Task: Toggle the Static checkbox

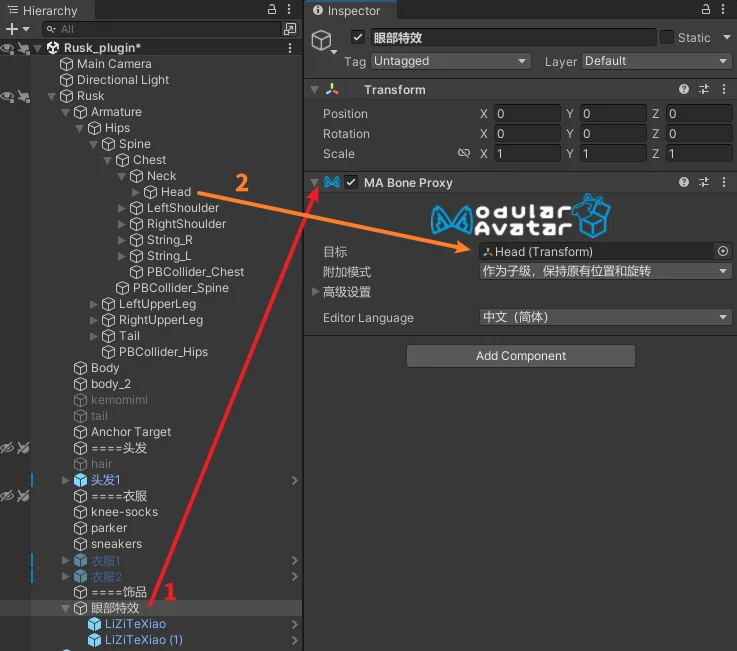Action: [667, 38]
